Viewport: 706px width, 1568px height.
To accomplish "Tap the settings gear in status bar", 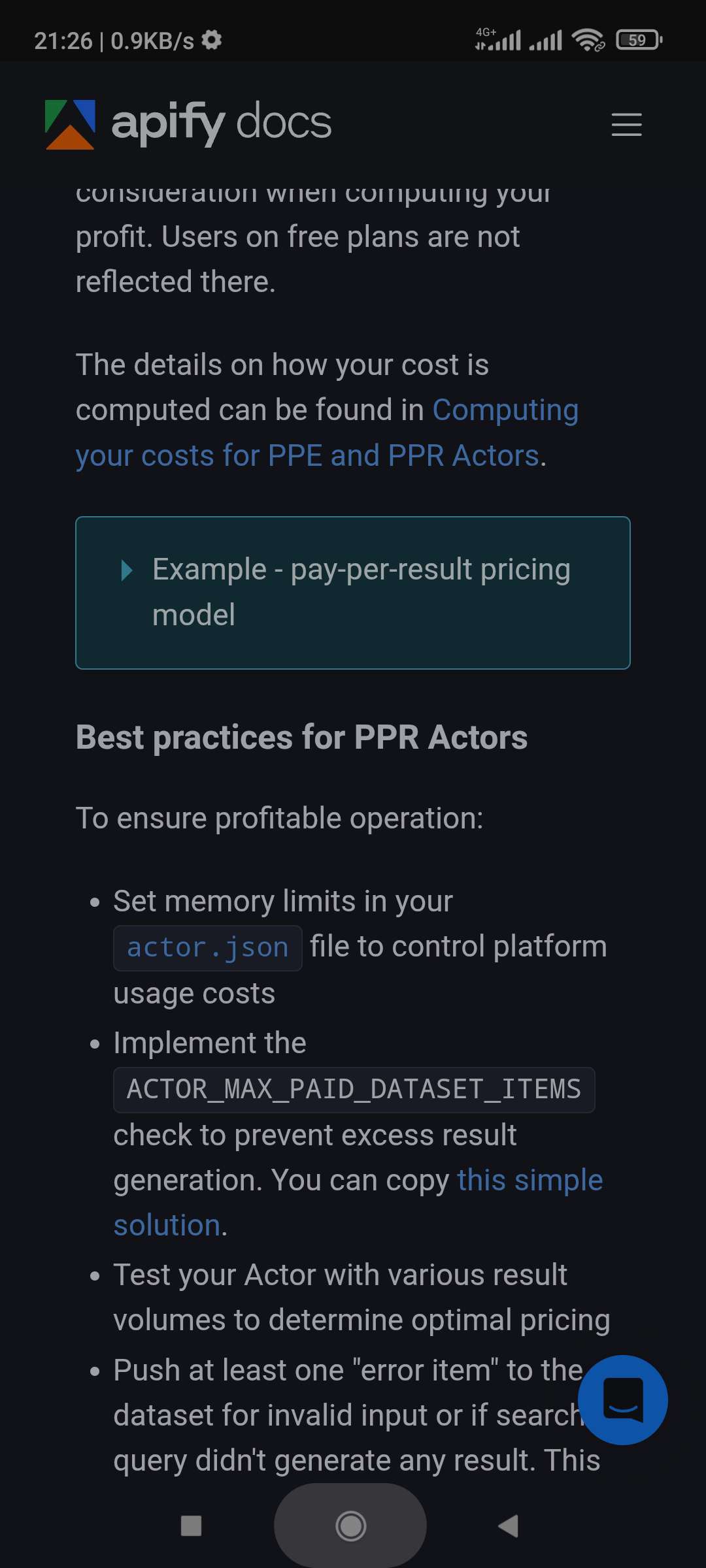I will [211, 41].
